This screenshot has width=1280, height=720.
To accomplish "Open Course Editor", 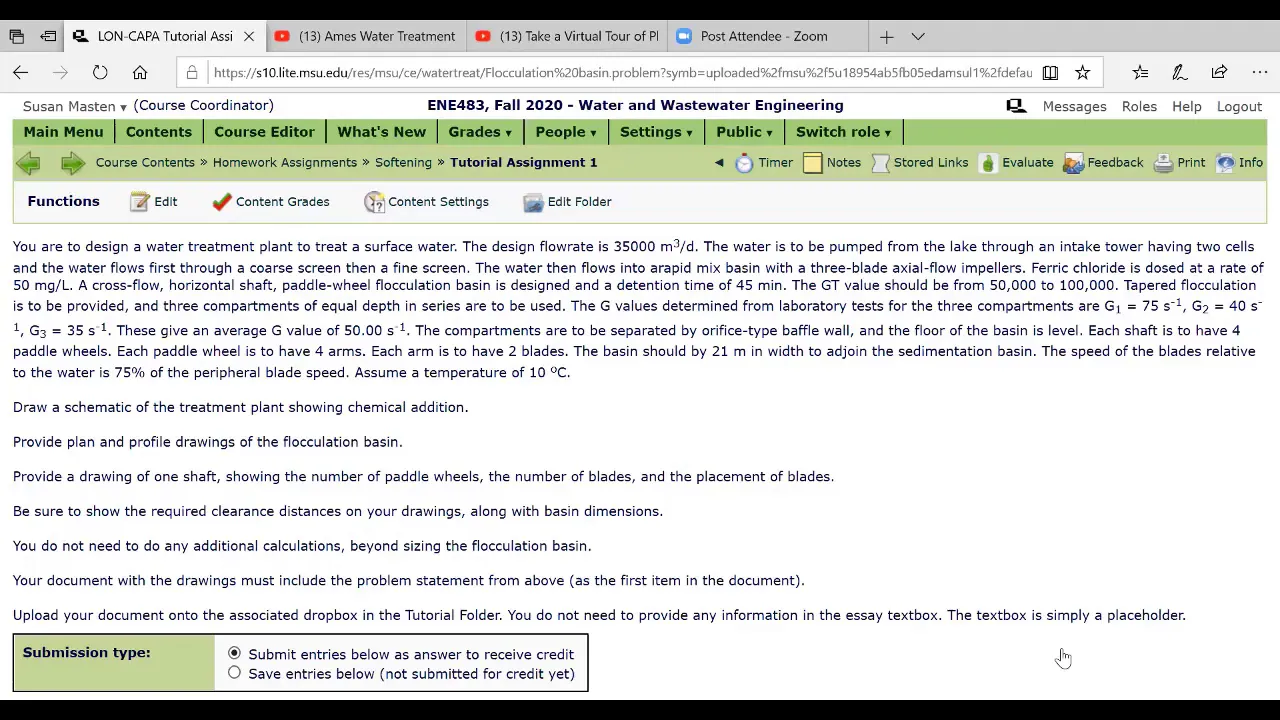I will pyautogui.click(x=264, y=132).
